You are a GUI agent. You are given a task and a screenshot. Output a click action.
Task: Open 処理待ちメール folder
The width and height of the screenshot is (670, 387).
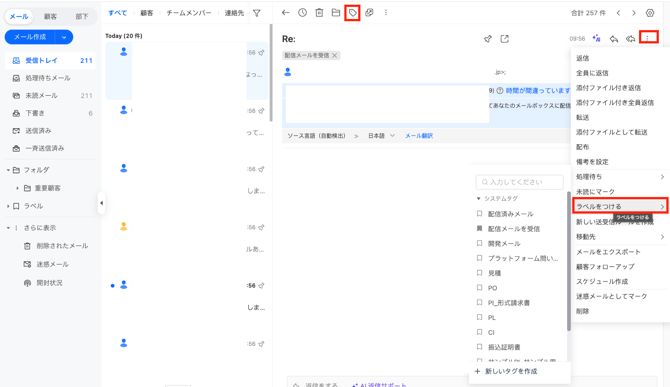[50, 78]
